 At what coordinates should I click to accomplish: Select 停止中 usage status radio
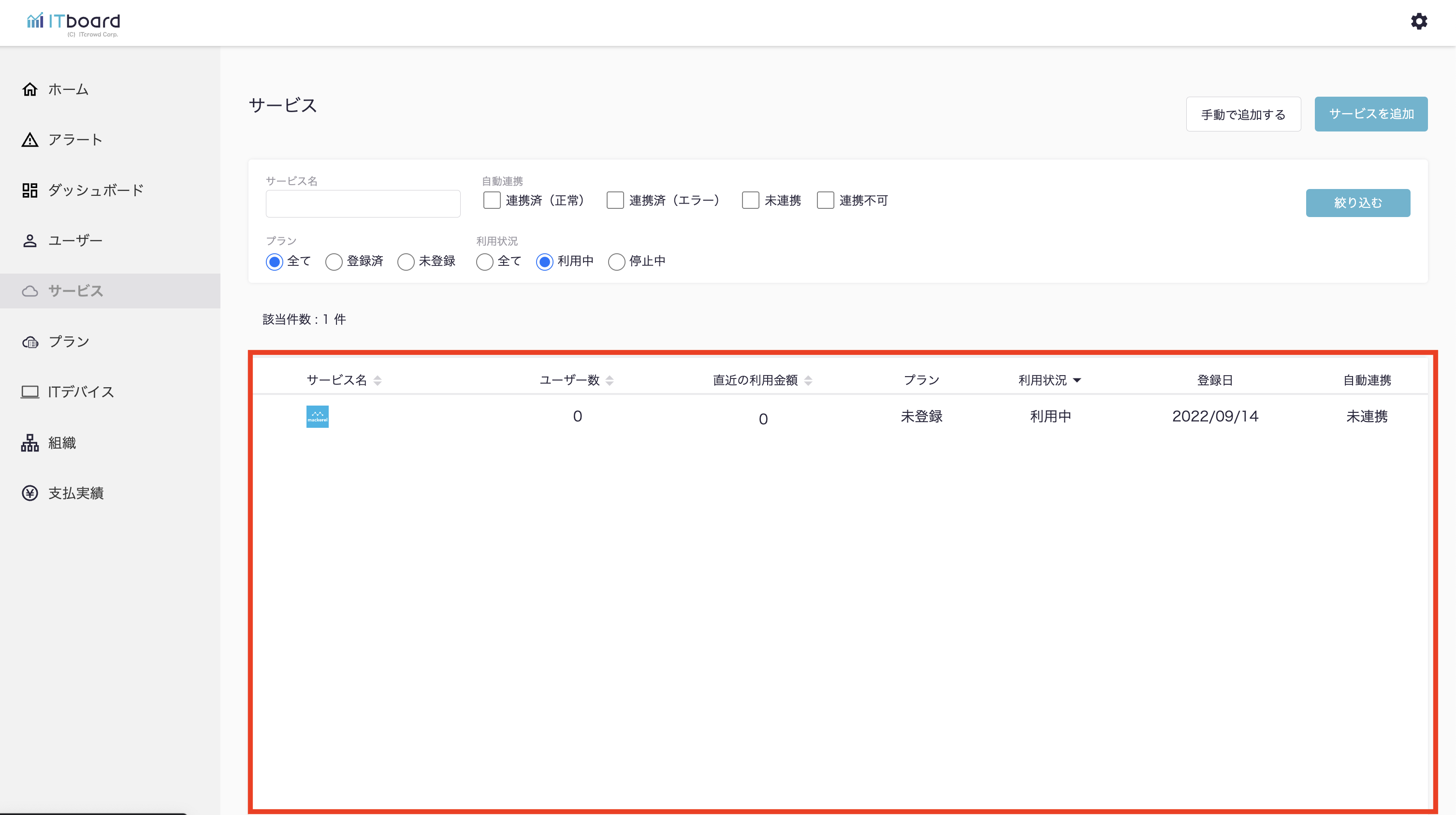point(617,261)
